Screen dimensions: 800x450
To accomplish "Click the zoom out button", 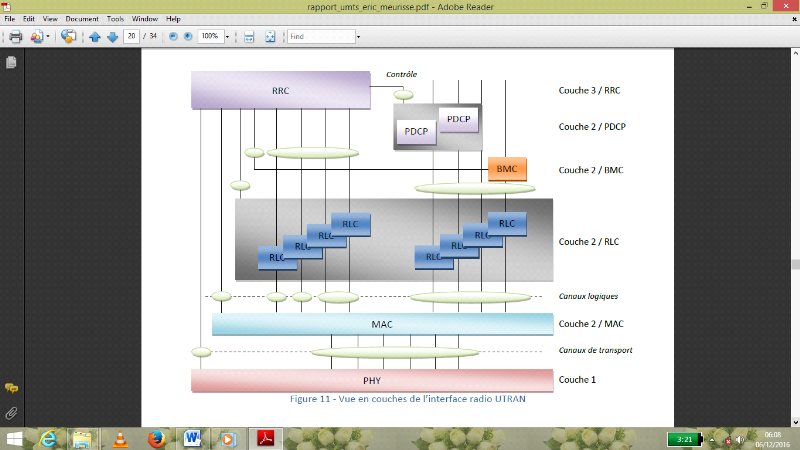I will point(173,37).
